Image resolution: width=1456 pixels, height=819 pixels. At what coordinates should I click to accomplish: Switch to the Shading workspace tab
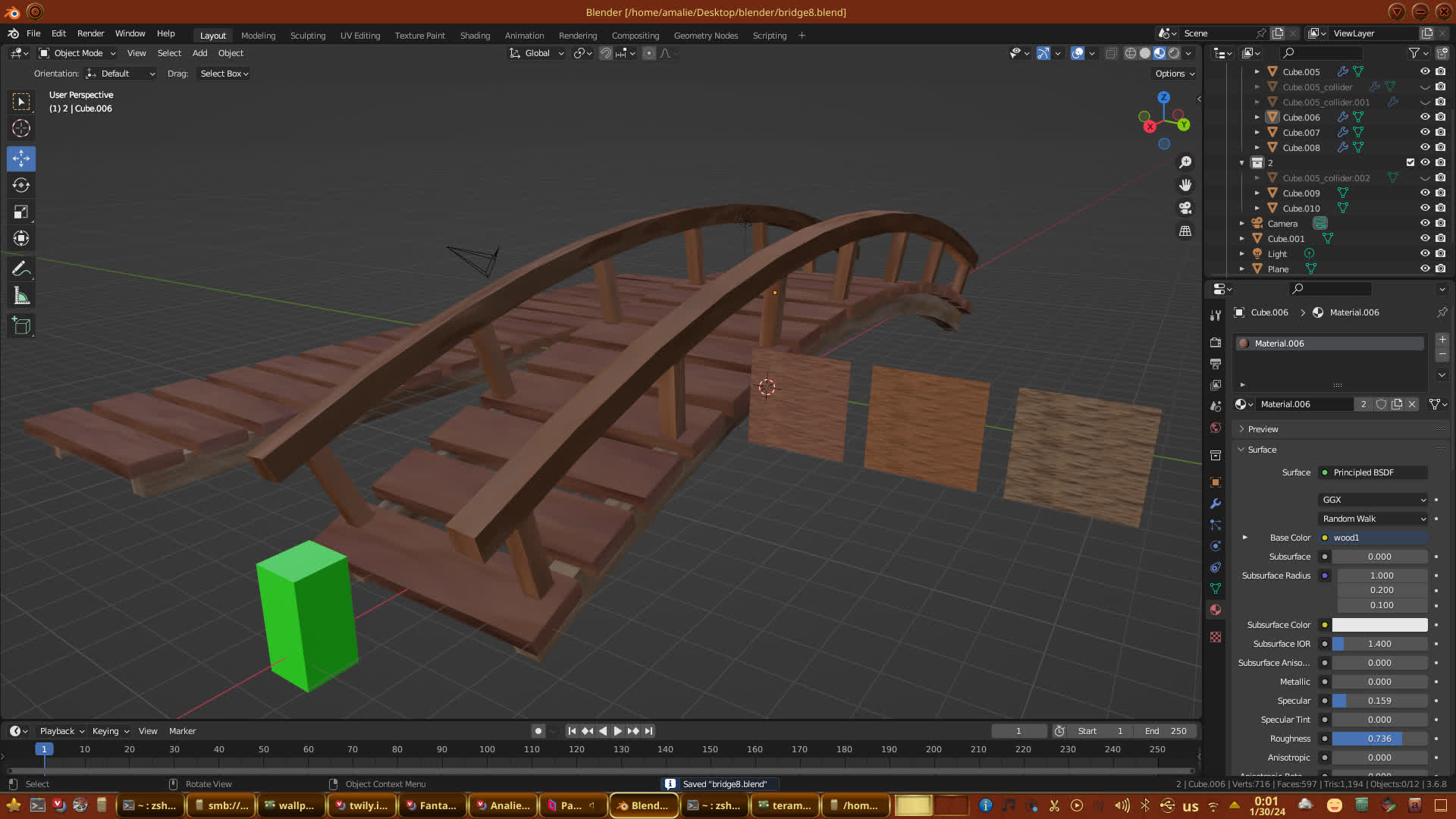pos(475,36)
